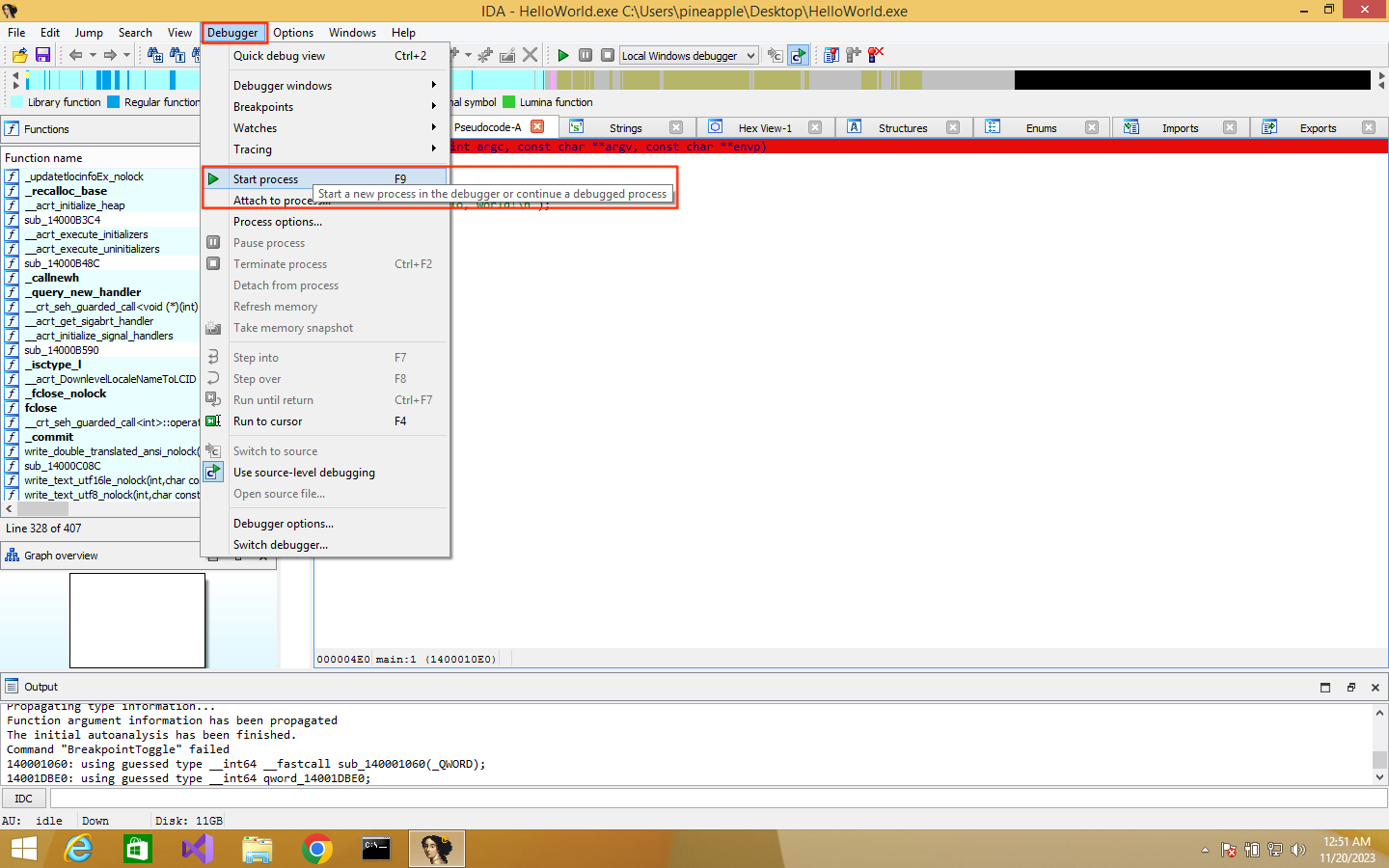Select Quick debug view menu entry
This screenshot has height=868, width=1389.
point(325,56)
